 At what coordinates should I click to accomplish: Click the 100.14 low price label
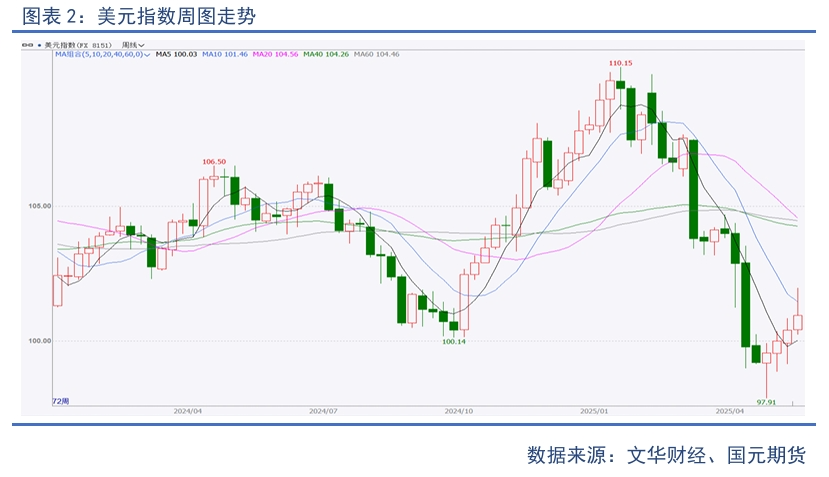pyautogui.click(x=454, y=341)
